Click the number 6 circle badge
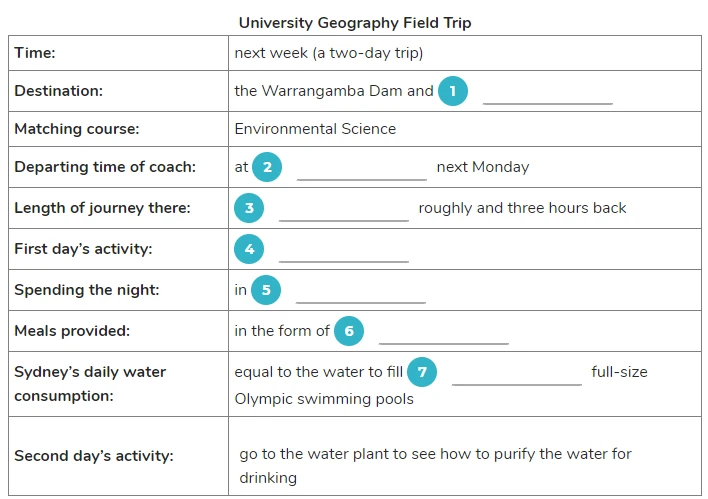Viewport: 708px width, 499px height. (x=349, y=331)
